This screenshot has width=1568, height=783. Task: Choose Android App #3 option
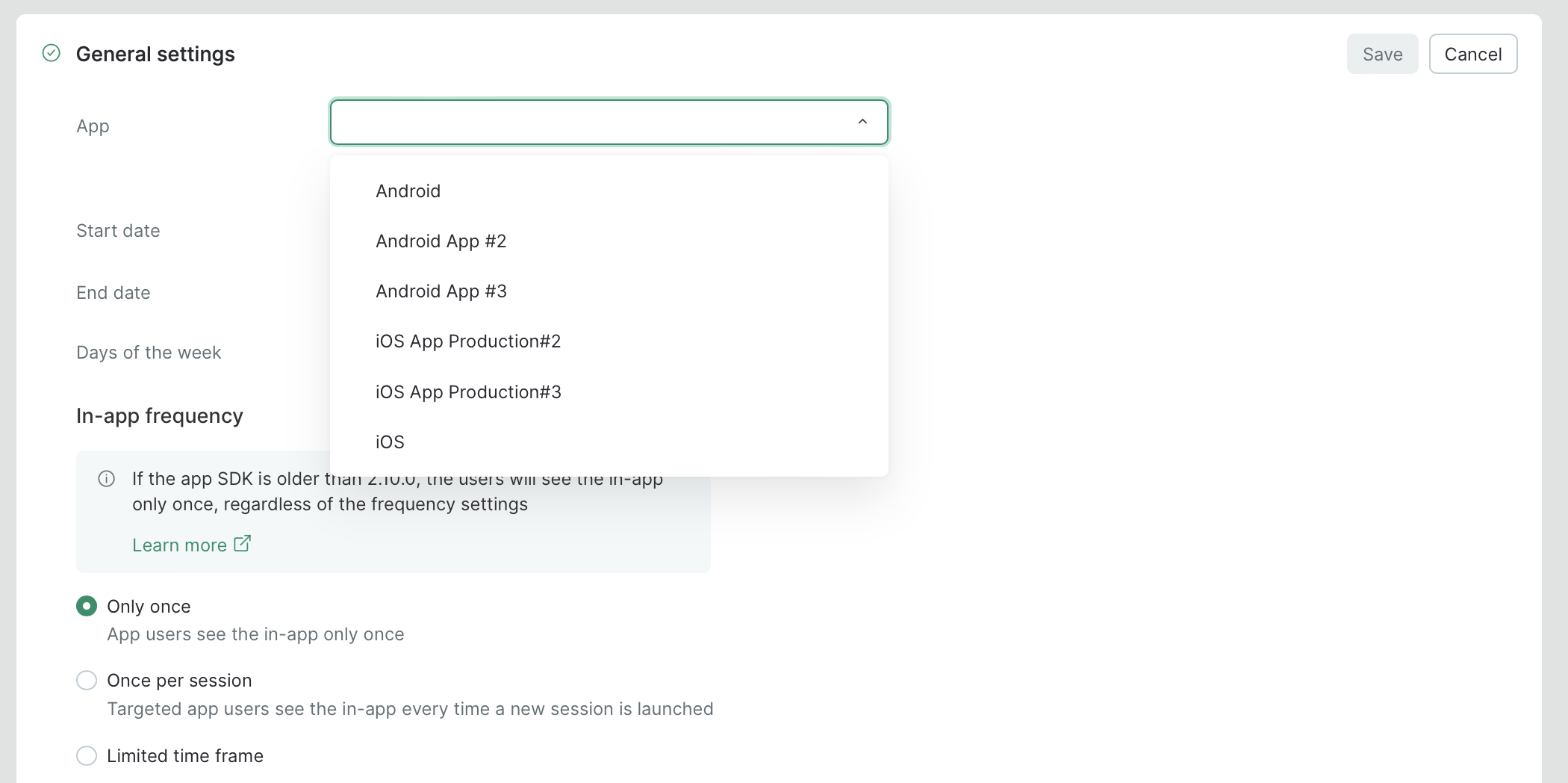click(609, 291)
